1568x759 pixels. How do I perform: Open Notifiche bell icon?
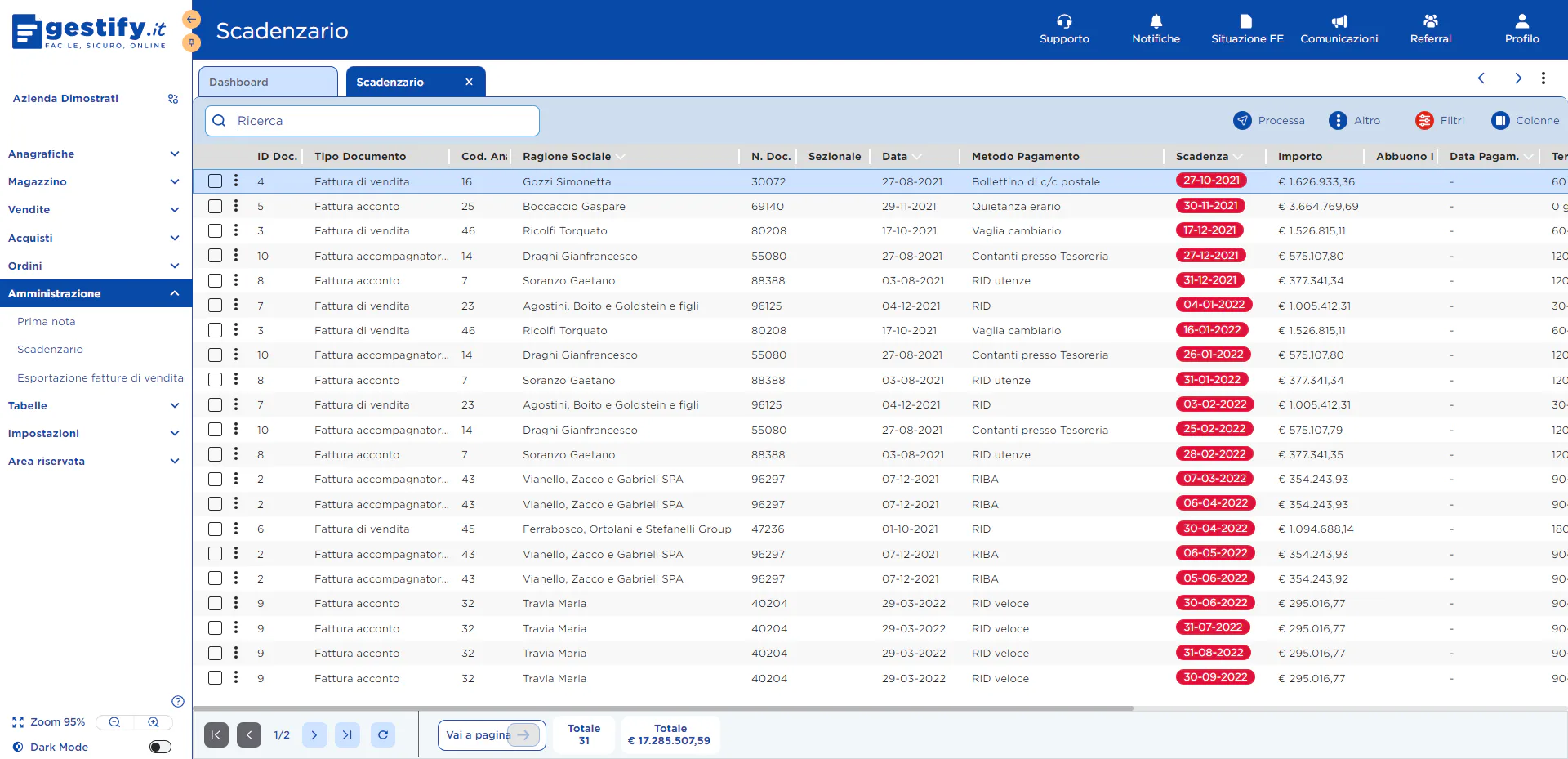point(1156,21)
